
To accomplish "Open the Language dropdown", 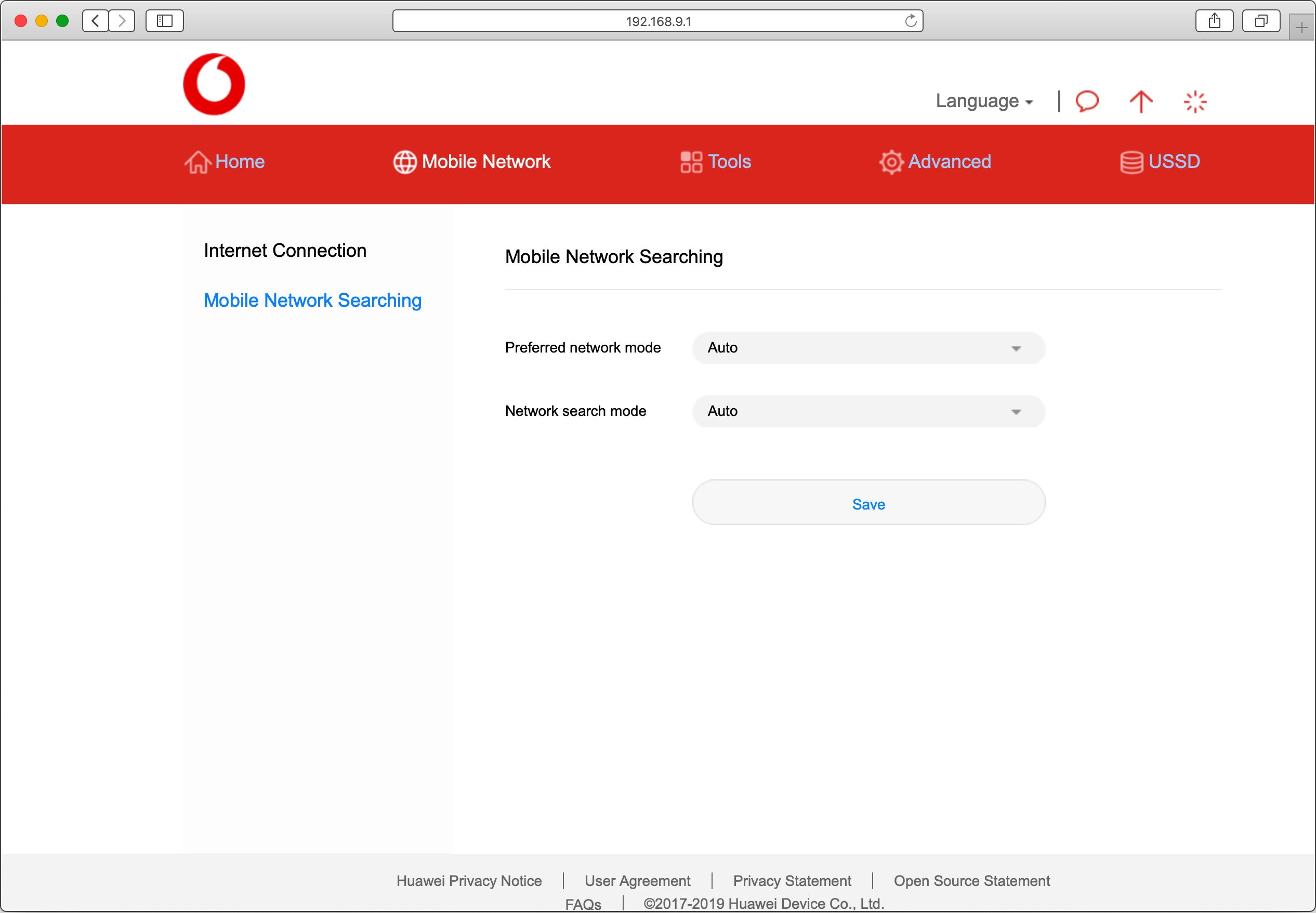I will click(x=984, y=101).
